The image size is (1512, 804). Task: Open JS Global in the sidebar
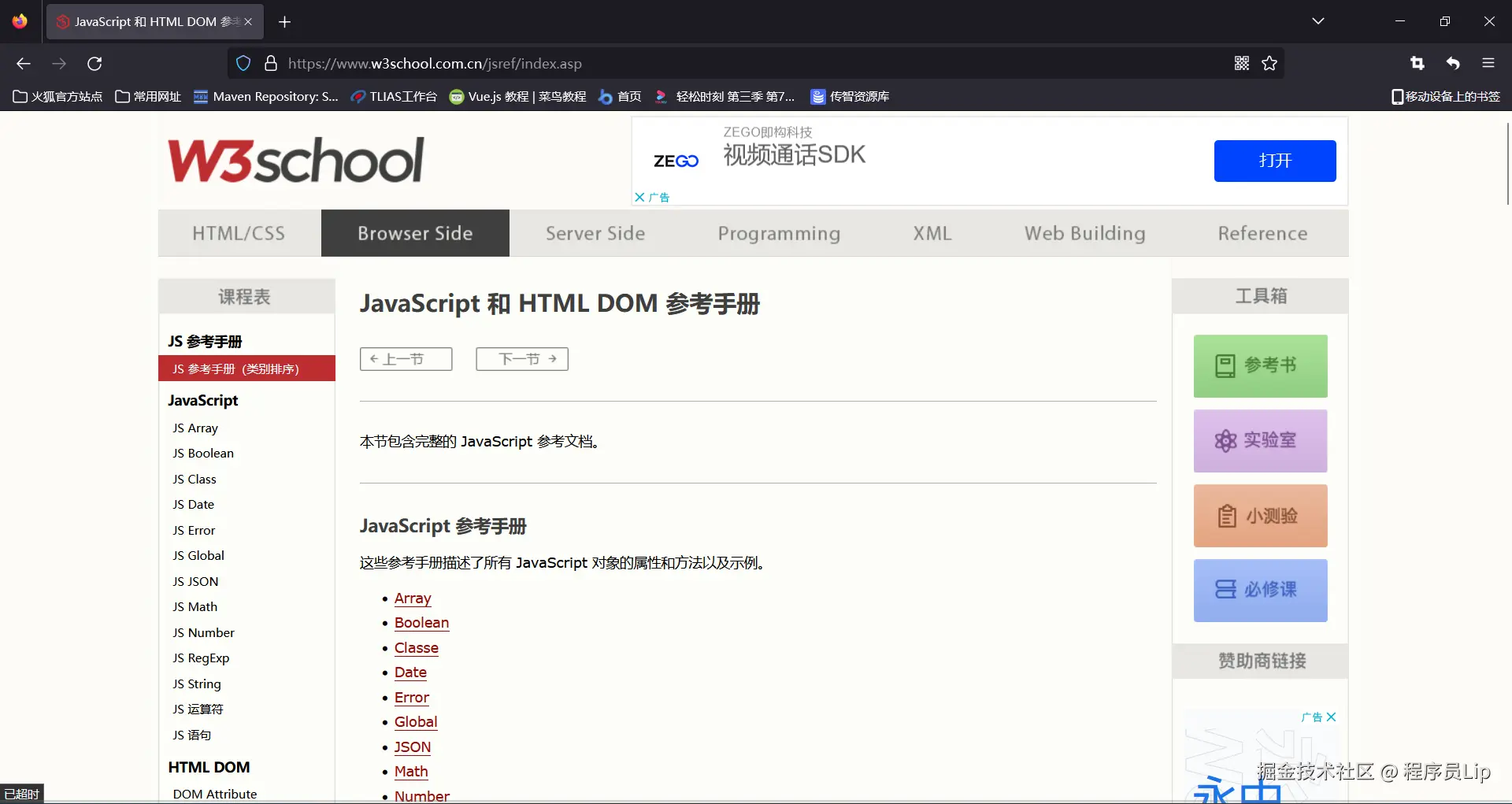point(198,556)
